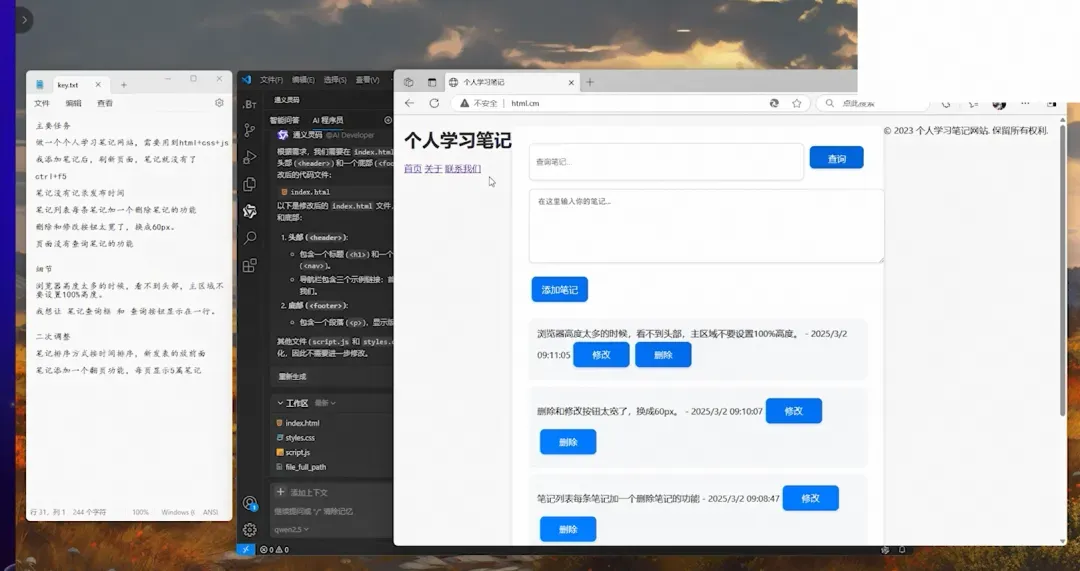Follow the 首页 link
Viewport: 1080px width, 571px height.
[x=413, y=169]
